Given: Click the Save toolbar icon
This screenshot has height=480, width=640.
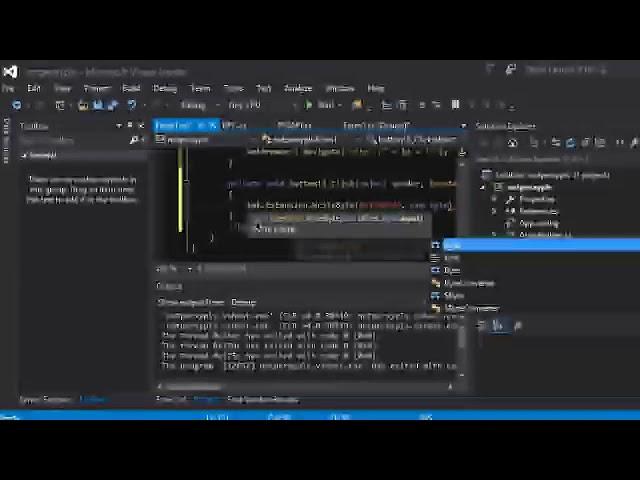Looking at the screenshot, I should pyautogui.click(x=98, y=105).
